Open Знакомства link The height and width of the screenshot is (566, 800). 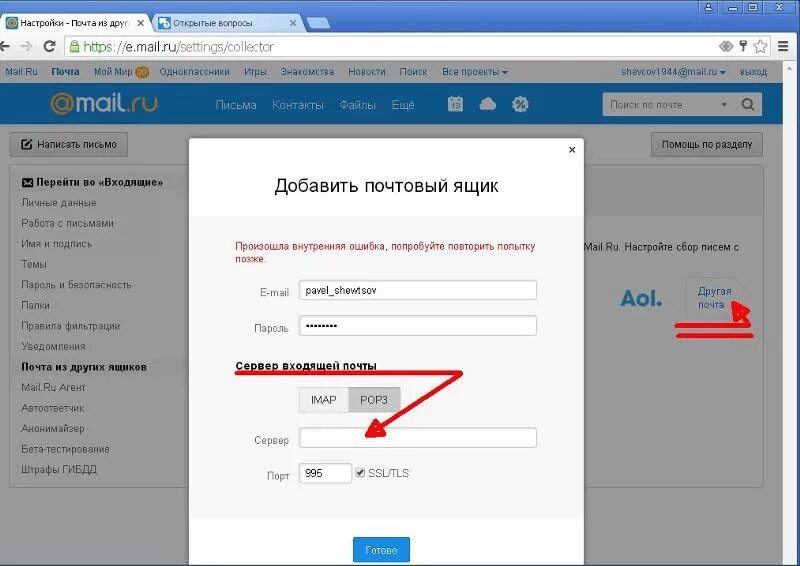pyautogui.click(x=307, y=72)
